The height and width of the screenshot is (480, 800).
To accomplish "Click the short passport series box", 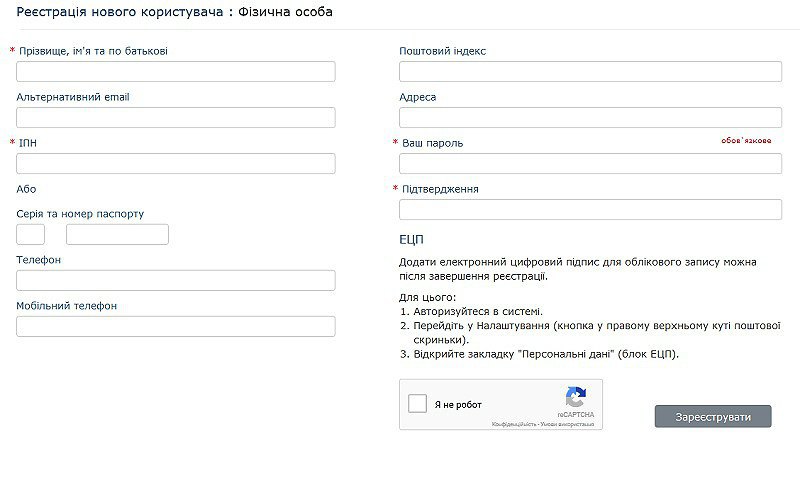I will pos(31,235).
